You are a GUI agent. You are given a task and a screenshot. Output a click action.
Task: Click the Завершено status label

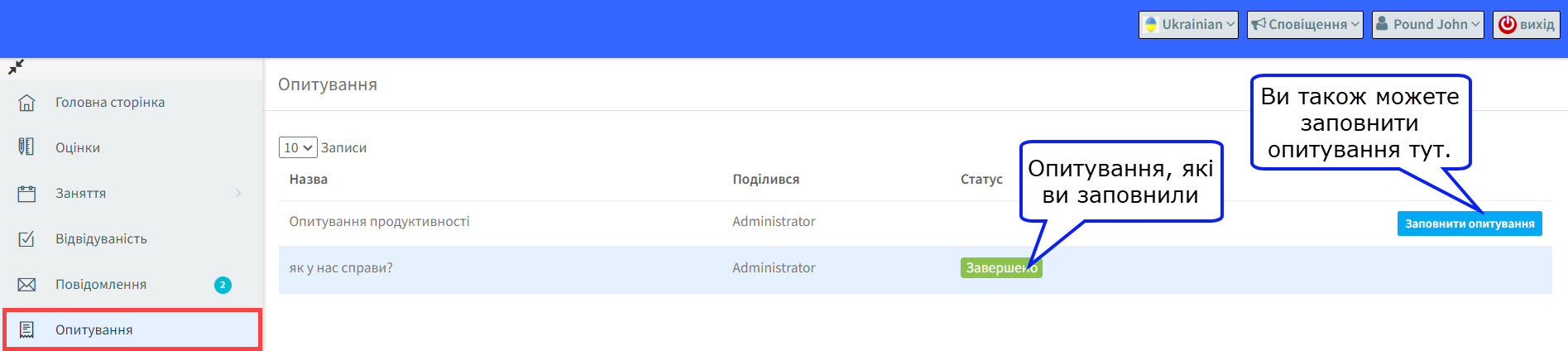coord(1001,268)
